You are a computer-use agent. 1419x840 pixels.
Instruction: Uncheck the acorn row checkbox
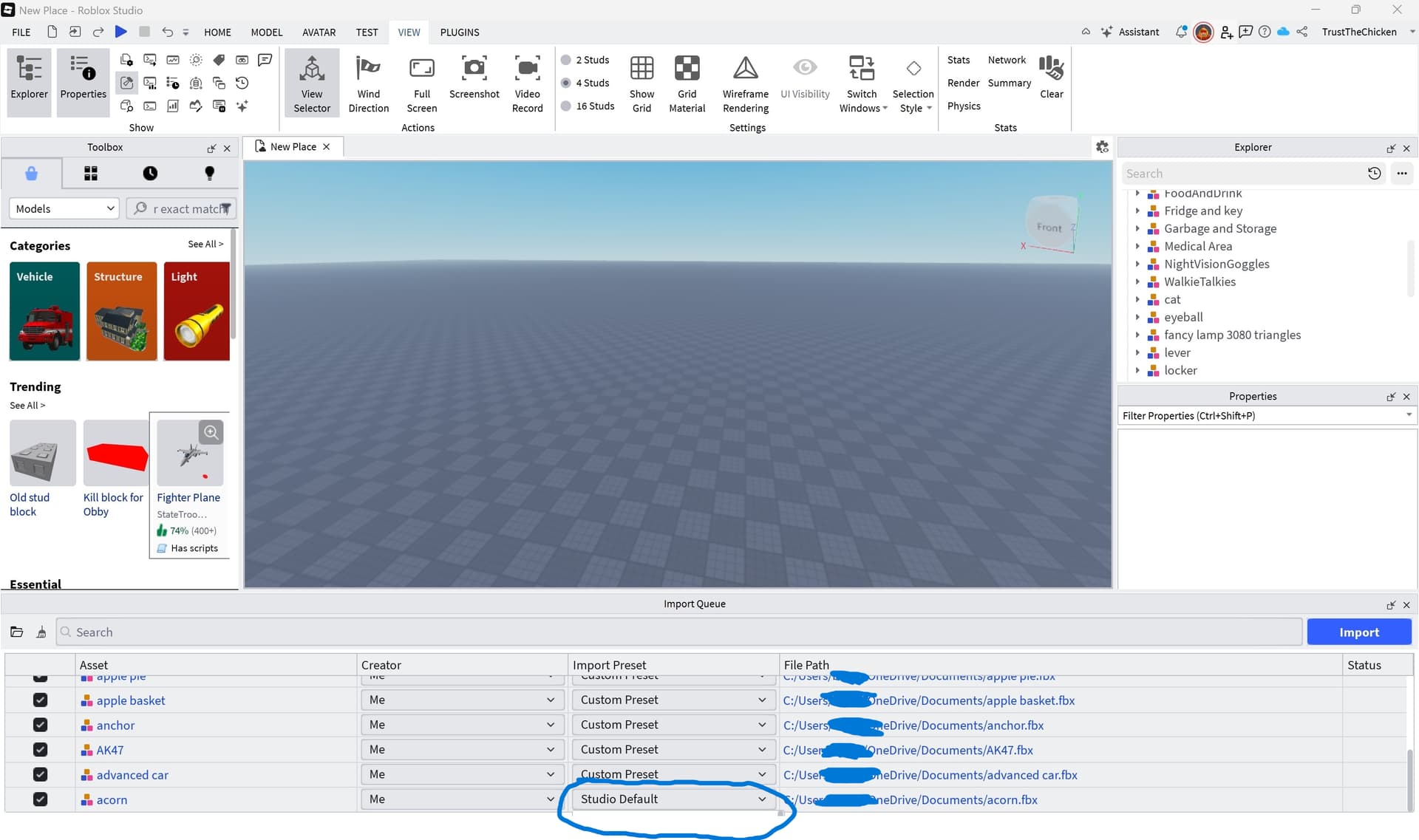coord(41,799)
